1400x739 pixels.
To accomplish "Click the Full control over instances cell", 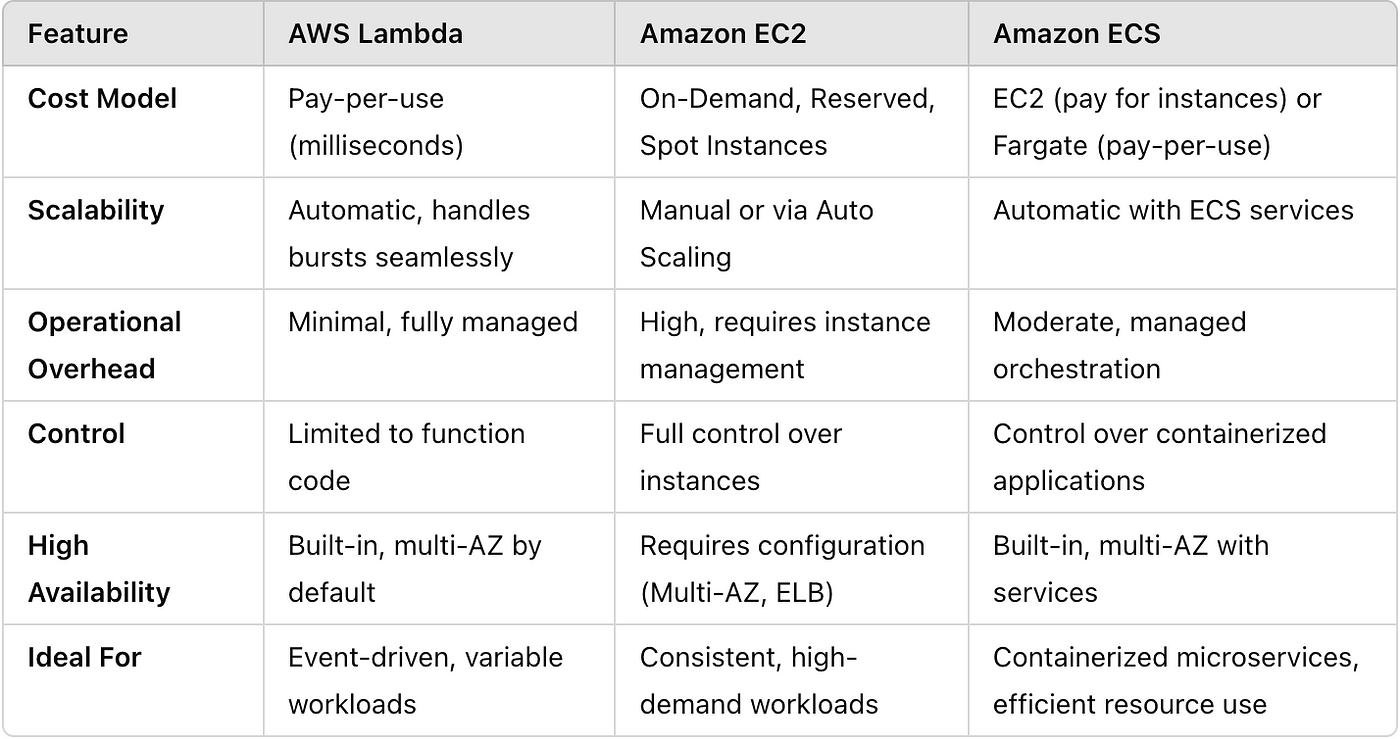I will pyautogui.click(x=740, y=457).
